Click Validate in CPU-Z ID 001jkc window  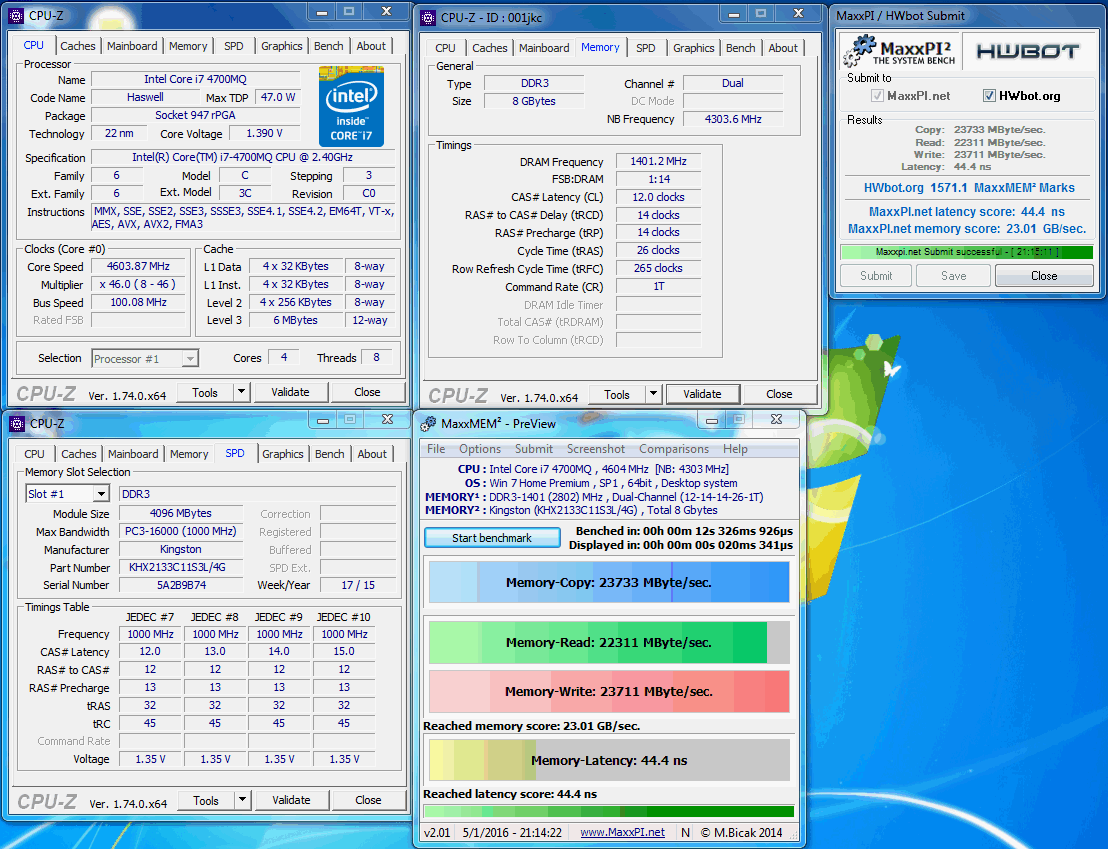click(702, 394)
